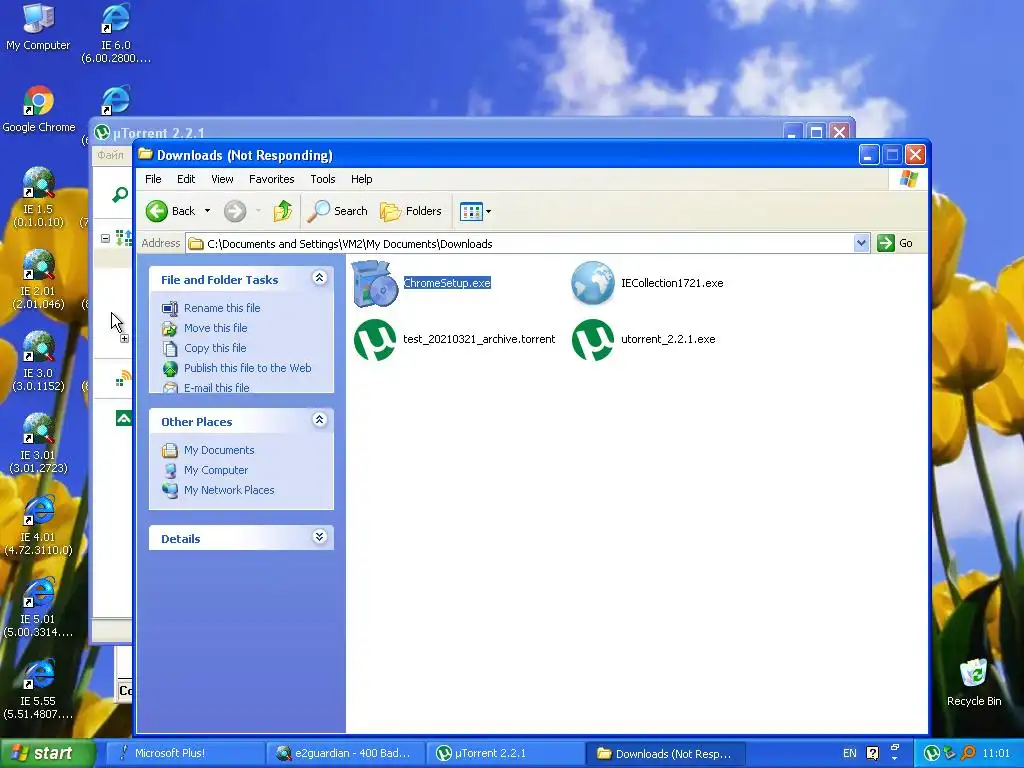Expand the Details panel

pyautogui.click(x=319, y=537)
